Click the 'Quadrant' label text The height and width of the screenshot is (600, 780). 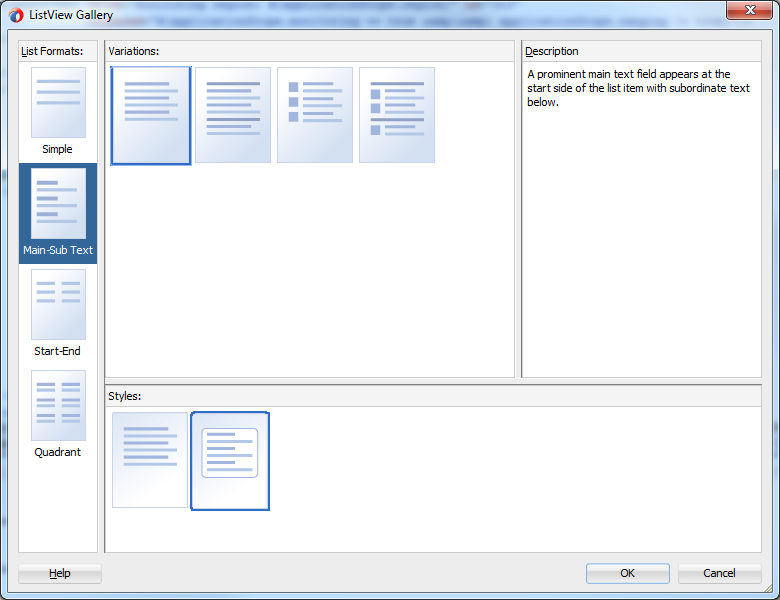[x=57, y=452]
